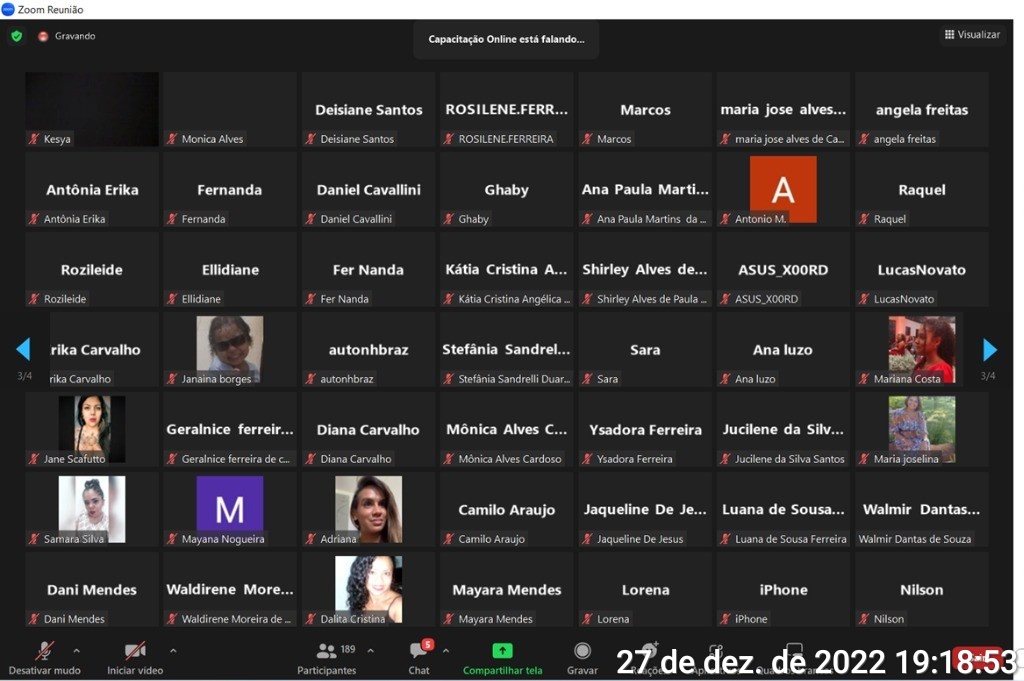The image size is (1024, 681).
Task: Click Kesya's muted microphone icon
Action: pos(33,139)
